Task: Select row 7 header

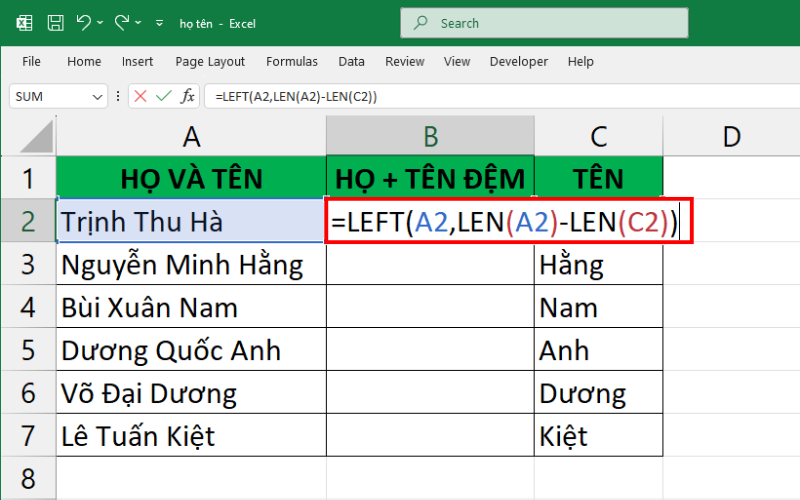Action: click(x=28, y=435)
